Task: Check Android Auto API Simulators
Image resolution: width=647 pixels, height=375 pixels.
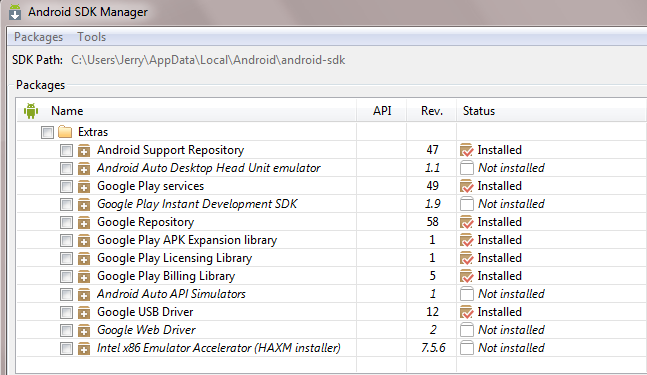Action: (x=66, y=295)
